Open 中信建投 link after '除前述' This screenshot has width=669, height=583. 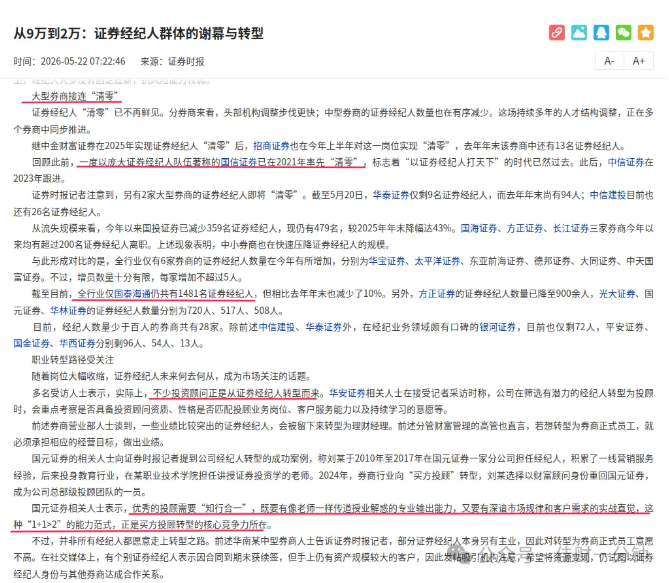click(x=277, y=327)
